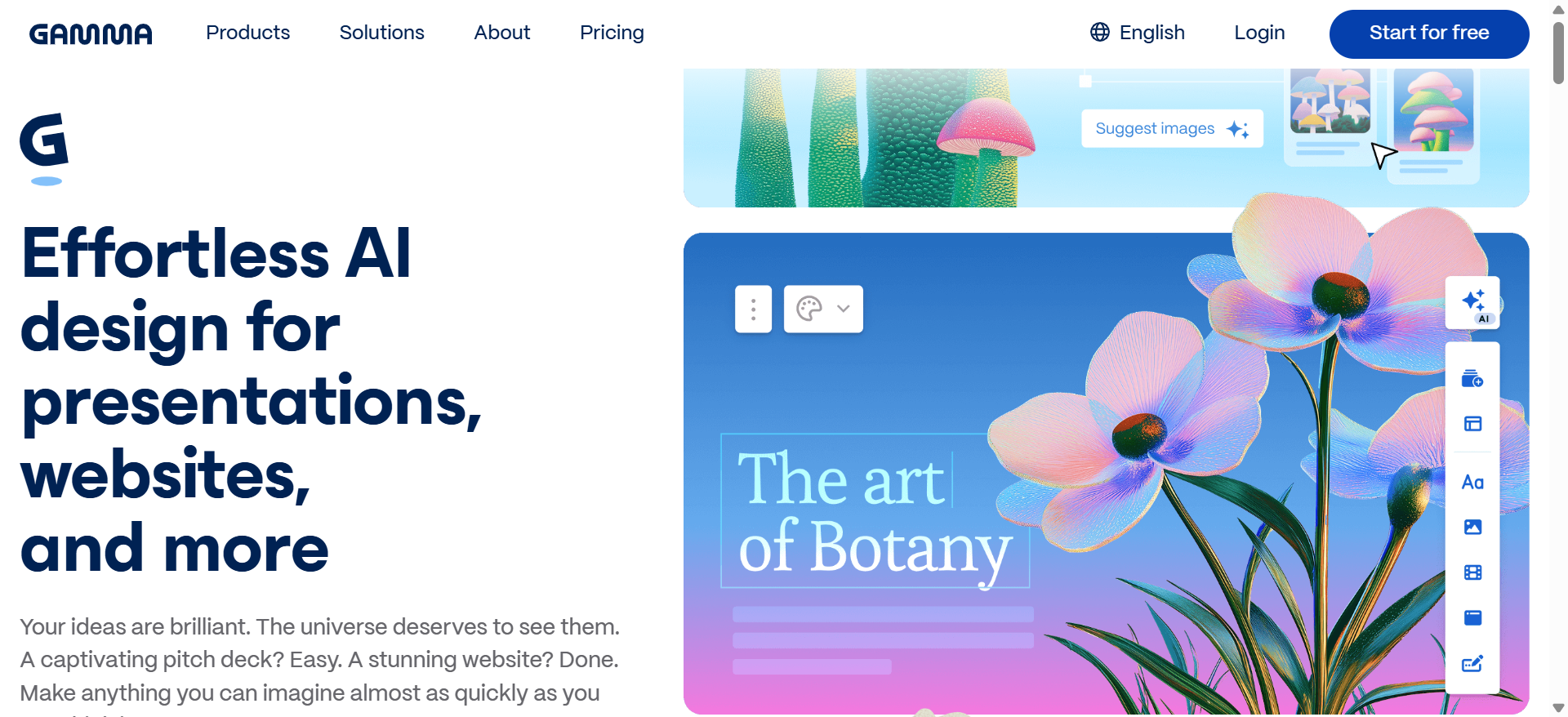Click the Gamma logo in header
This screenshot has height=717, width=1568.
pos(91,33)
